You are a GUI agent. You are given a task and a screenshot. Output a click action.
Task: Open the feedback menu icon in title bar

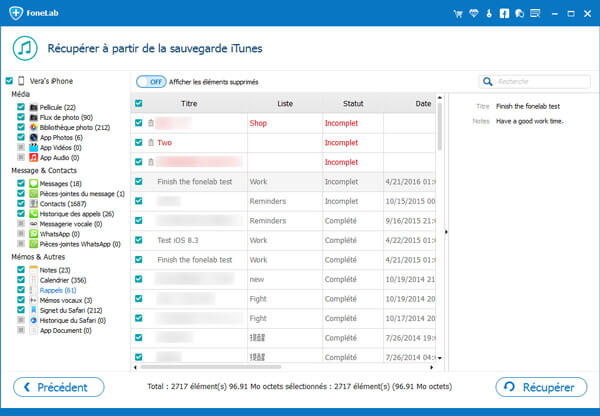click(x=535, y=13)
